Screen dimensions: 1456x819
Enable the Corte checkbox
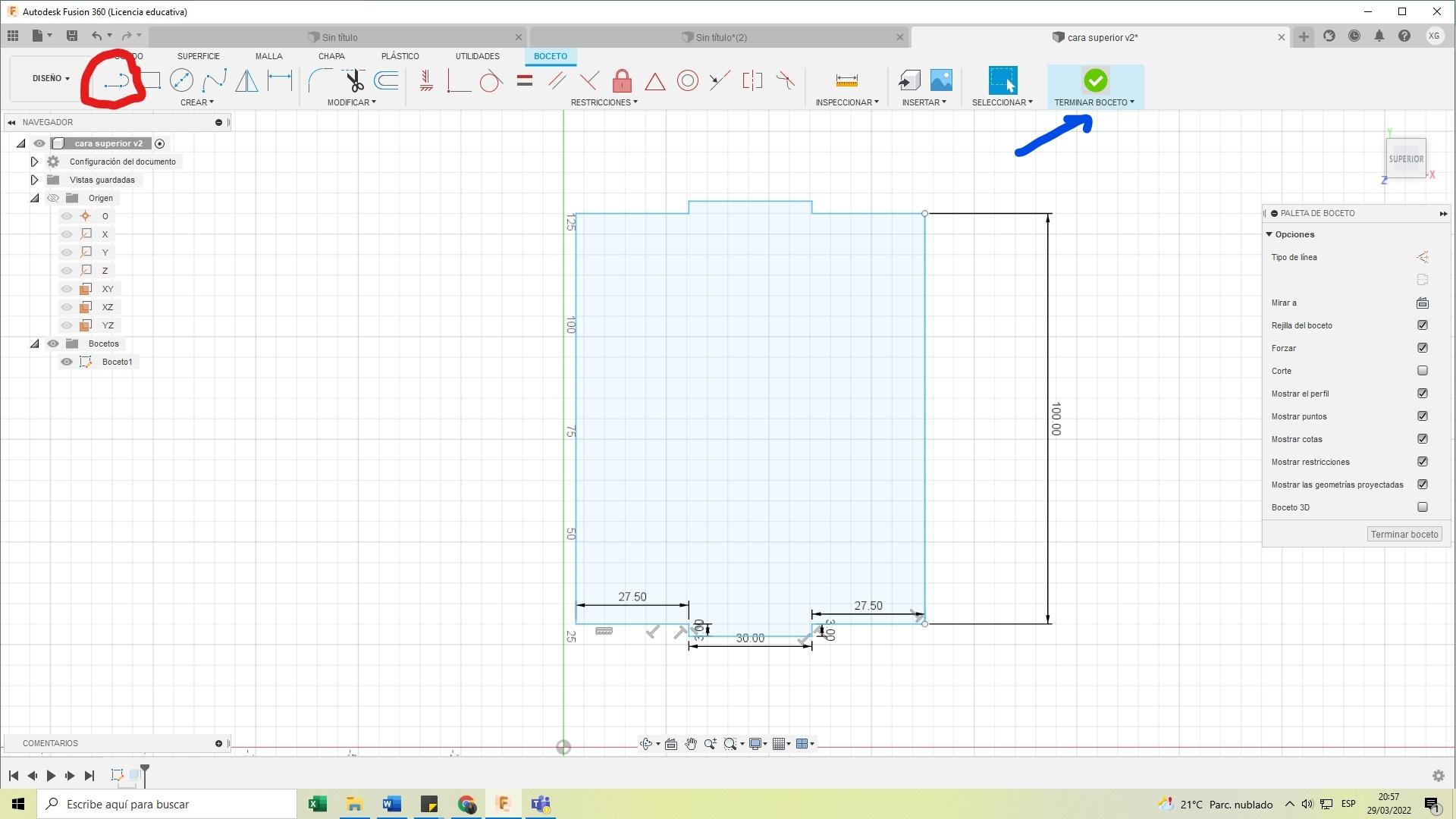pos(1422,371)
